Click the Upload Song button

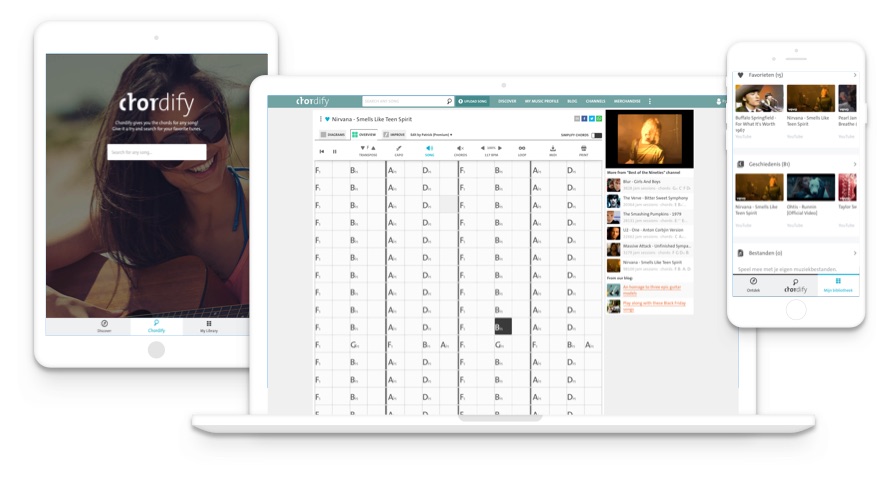pos(473,101)
